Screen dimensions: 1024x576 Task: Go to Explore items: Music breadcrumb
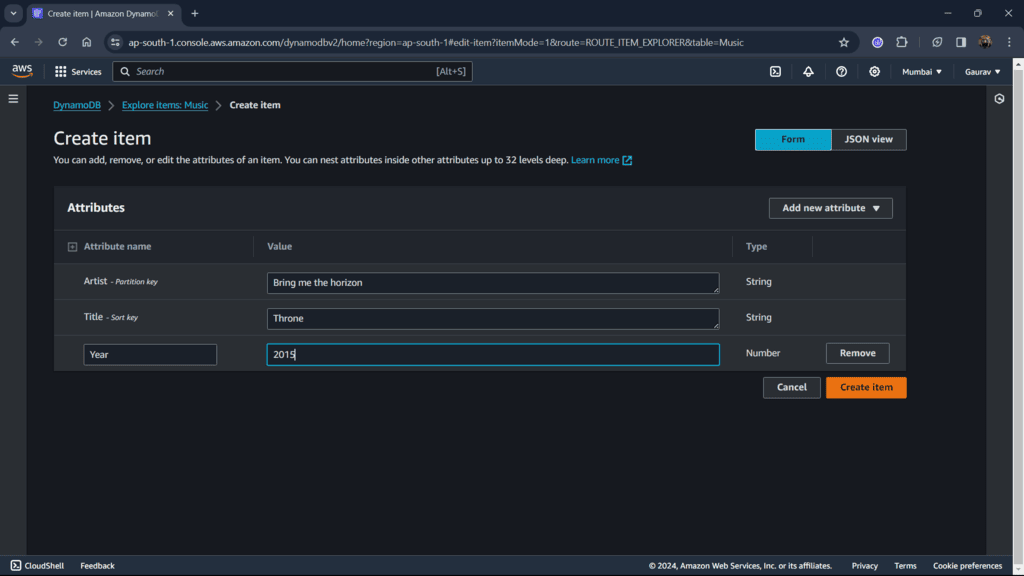(165, 105)
